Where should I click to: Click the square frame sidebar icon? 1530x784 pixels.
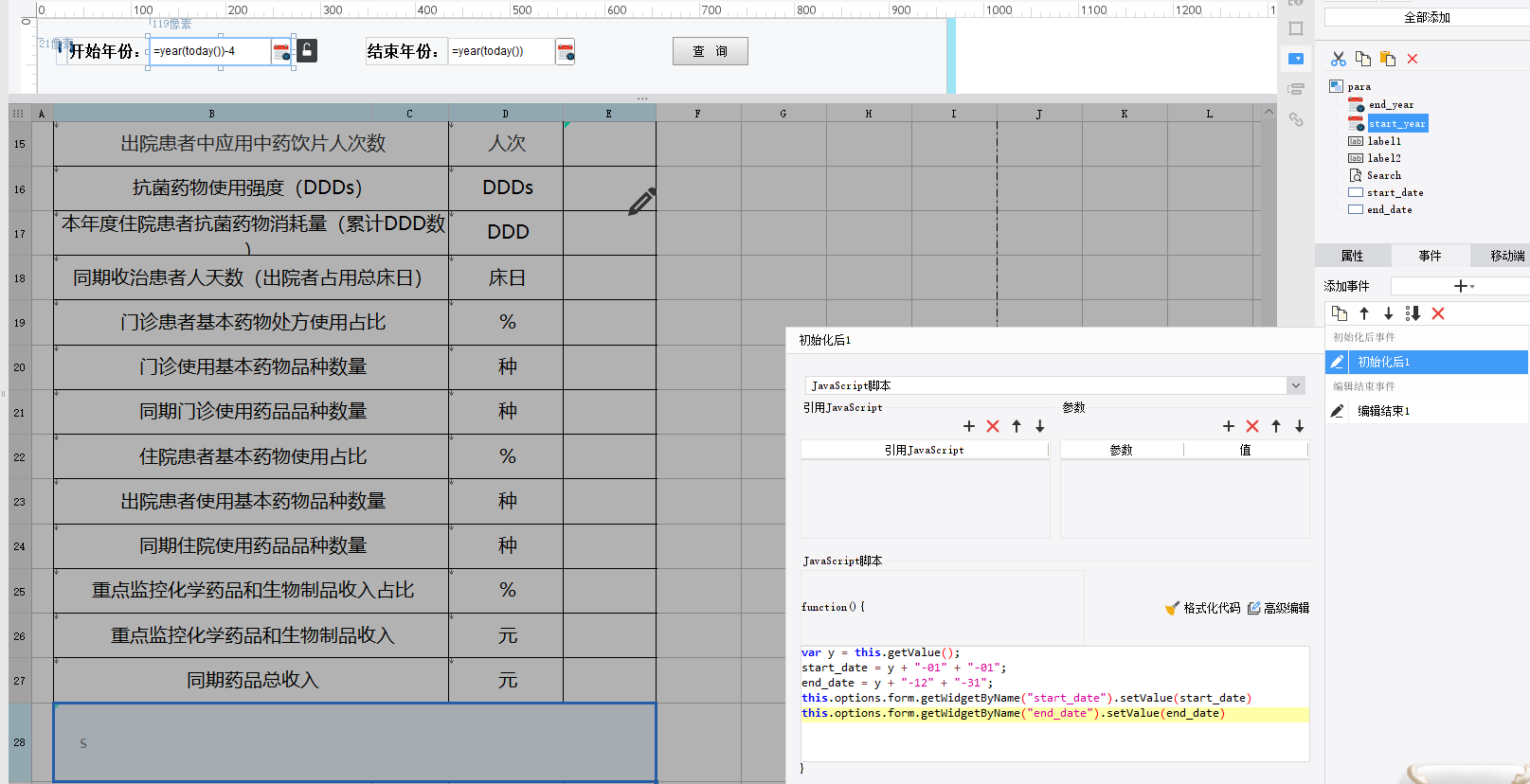(x=1296, y=28)
